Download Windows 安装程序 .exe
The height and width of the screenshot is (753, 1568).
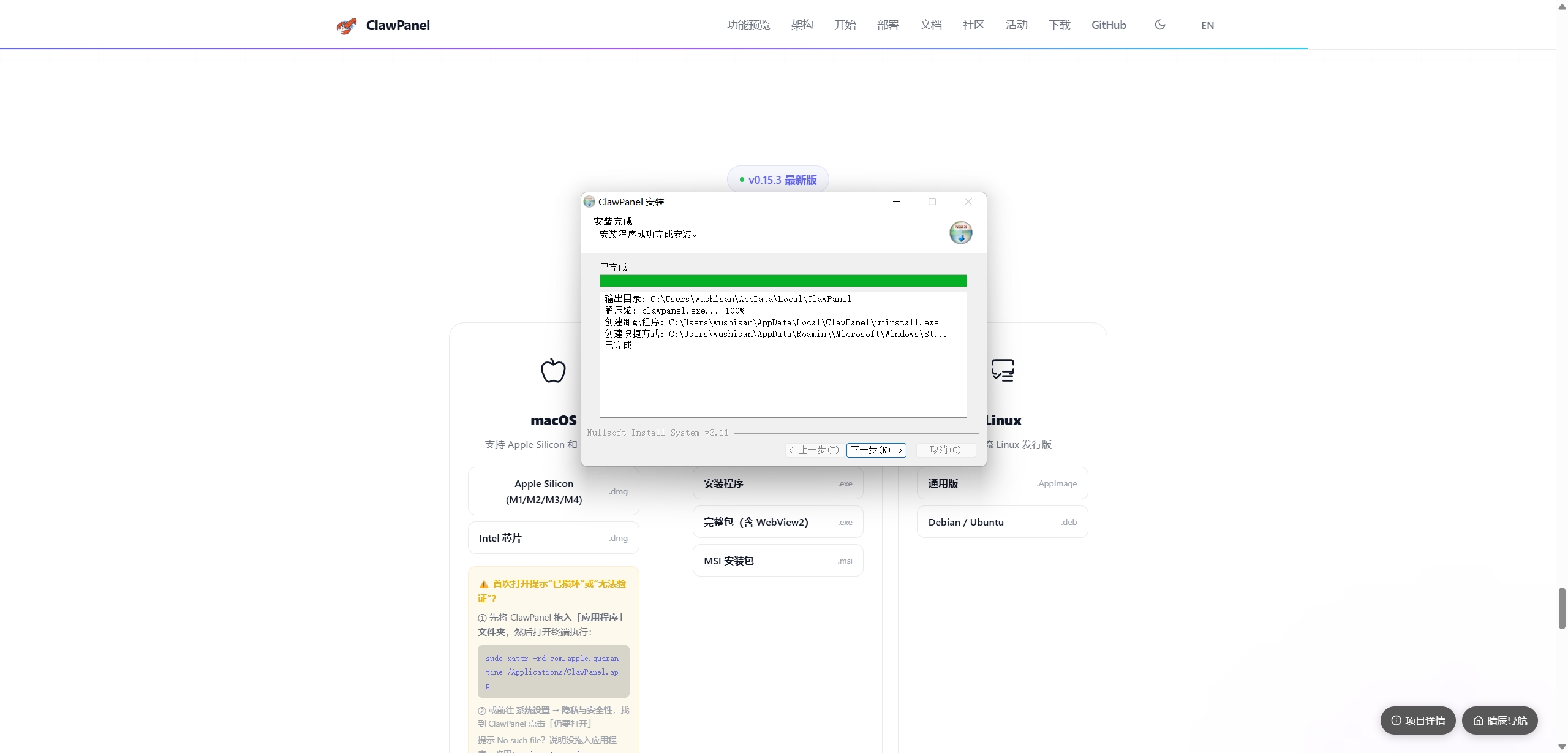pos(778,483)
